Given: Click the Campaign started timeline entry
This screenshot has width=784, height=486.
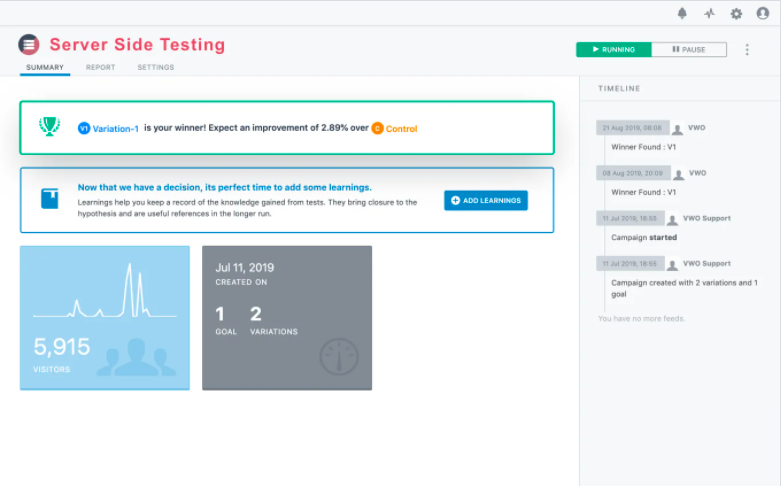Looking at the screenshot, I should [x=644, y=238].
